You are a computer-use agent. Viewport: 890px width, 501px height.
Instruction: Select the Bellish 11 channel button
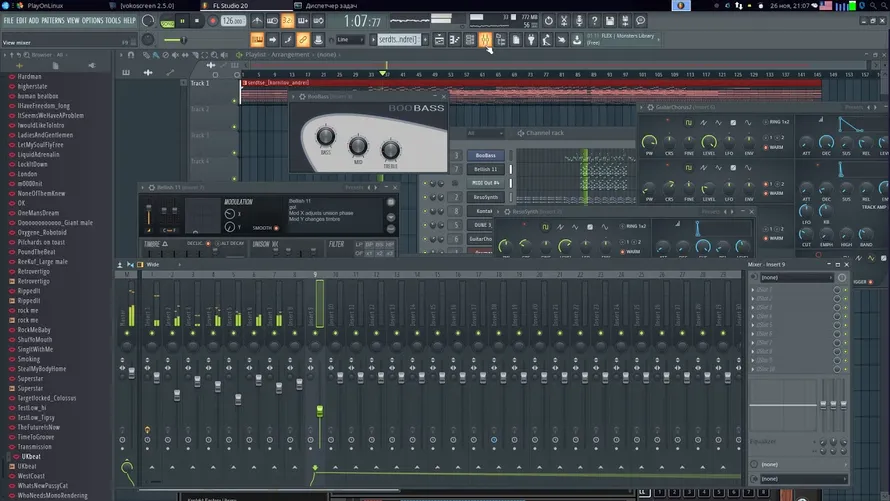tap(485, 169)
